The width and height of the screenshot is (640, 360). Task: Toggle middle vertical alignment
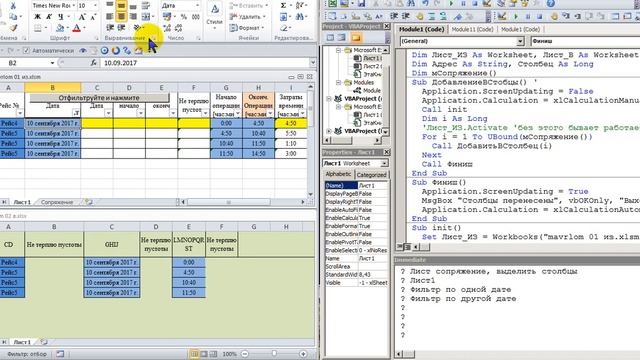(x=121, y=6)
